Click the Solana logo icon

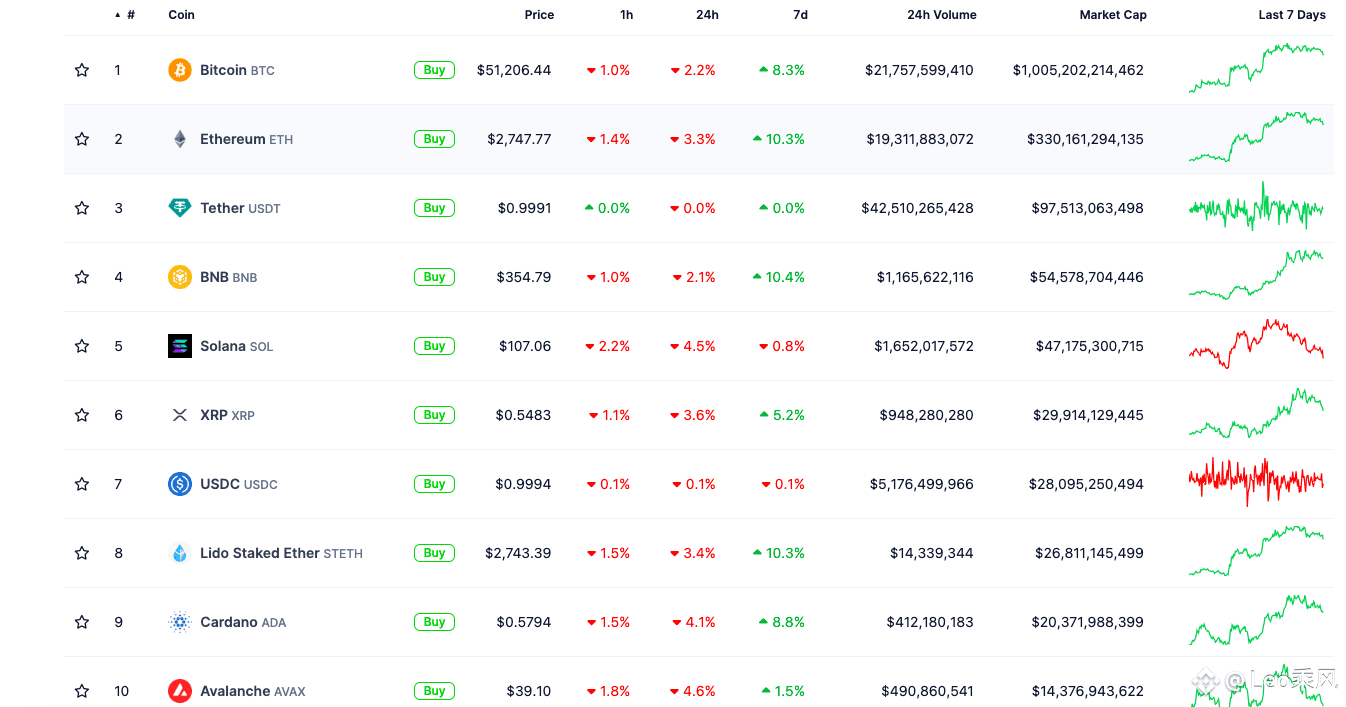tap(180, 346)
